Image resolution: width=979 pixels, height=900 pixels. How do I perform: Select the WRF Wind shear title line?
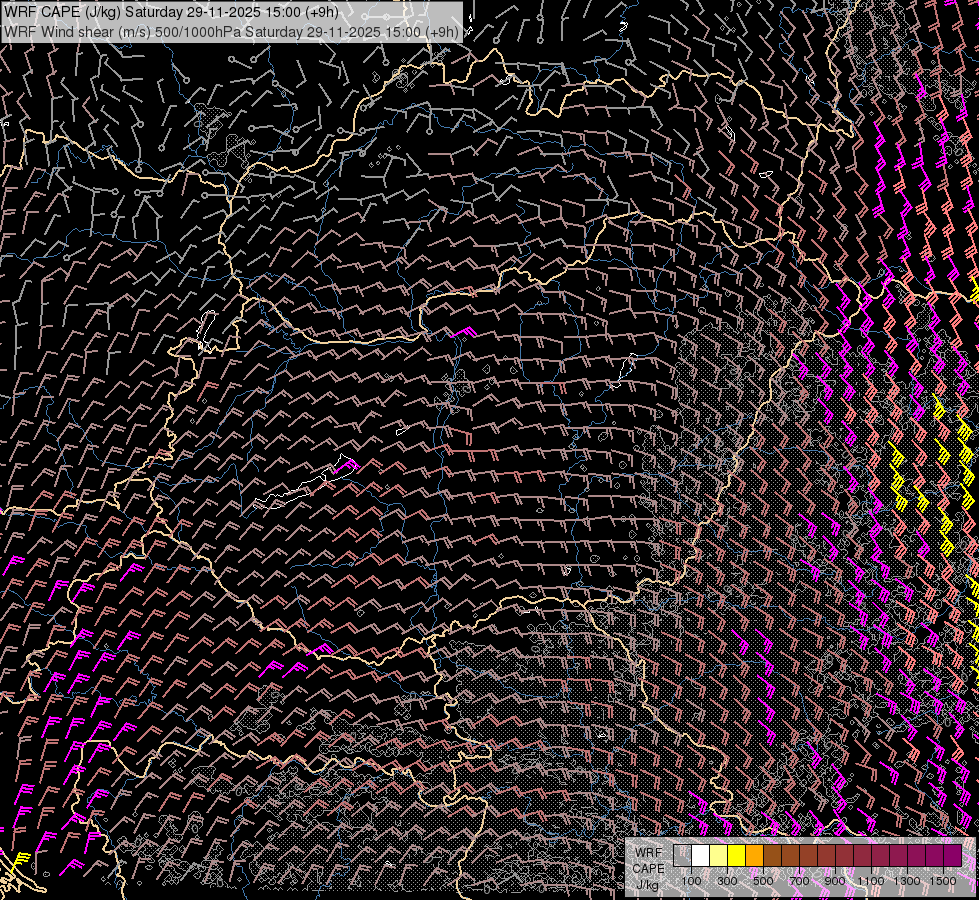232,31
